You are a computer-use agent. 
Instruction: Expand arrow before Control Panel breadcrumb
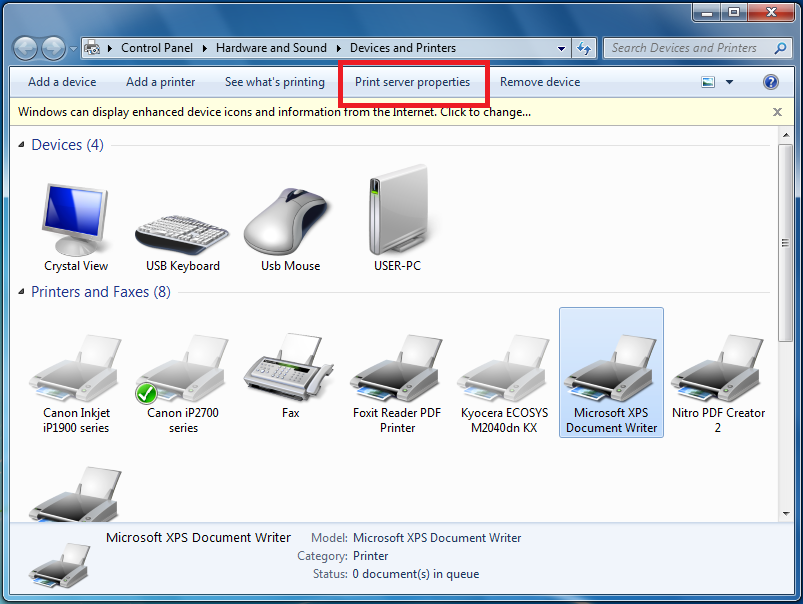tap(110, 48)
